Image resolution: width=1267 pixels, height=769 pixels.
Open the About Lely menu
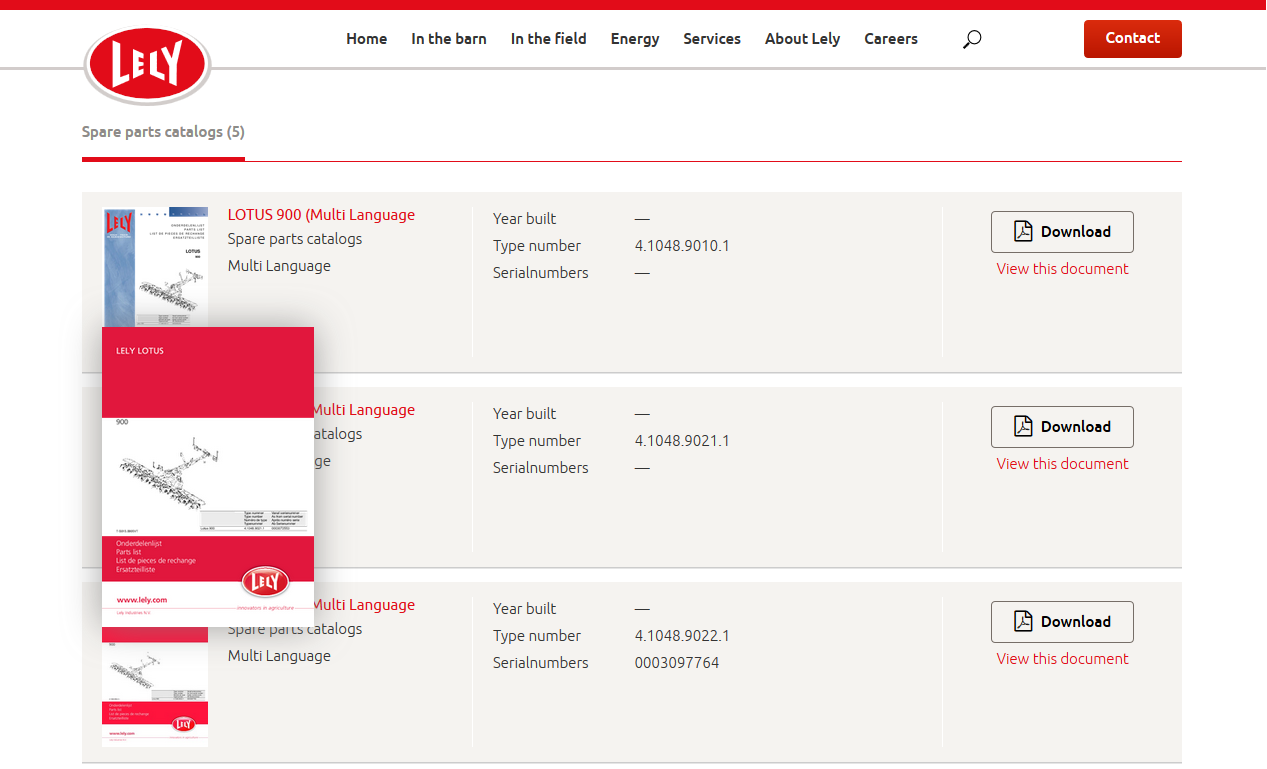(x=802, y=39)
